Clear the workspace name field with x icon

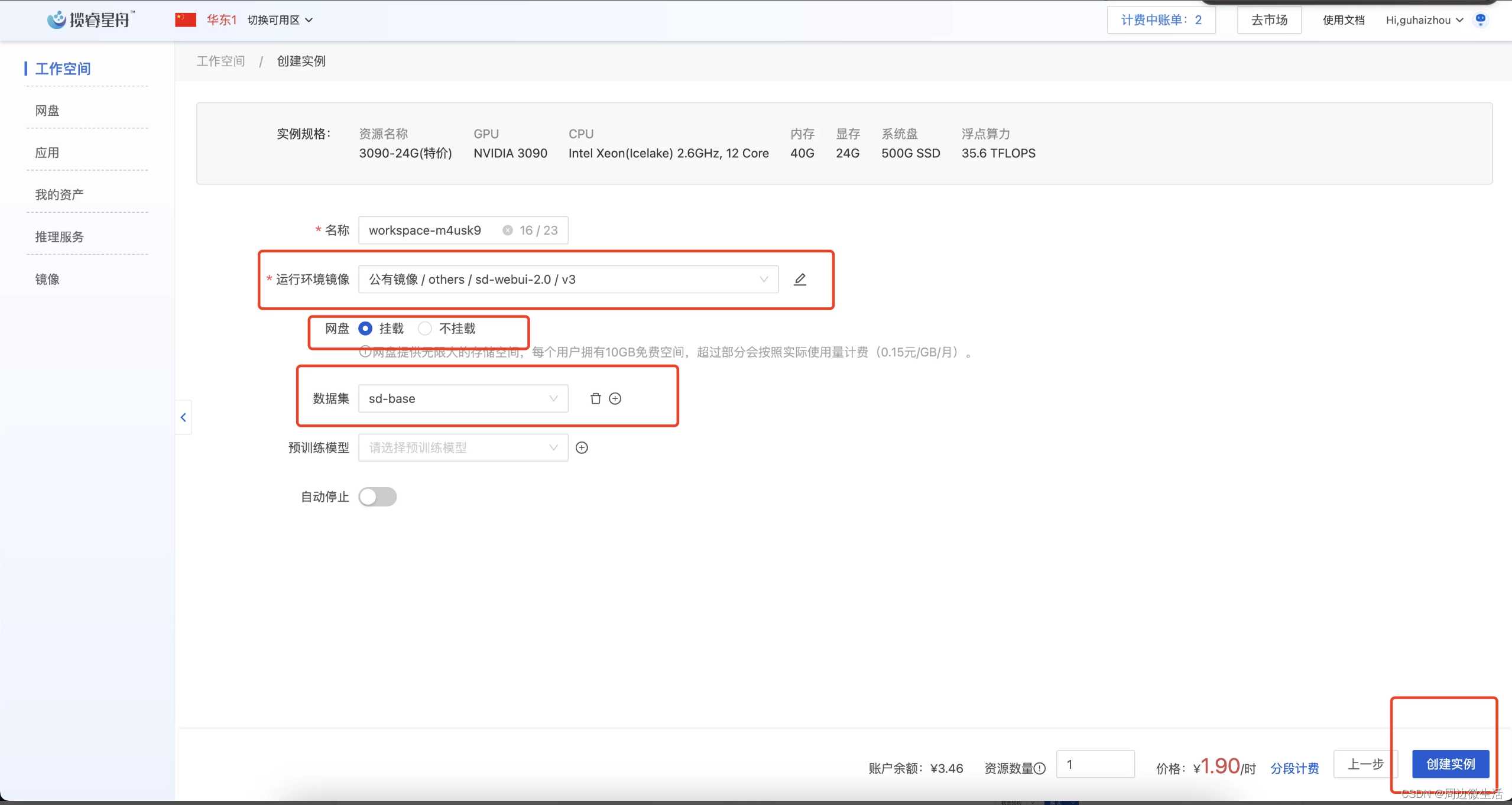coord(507,230)
